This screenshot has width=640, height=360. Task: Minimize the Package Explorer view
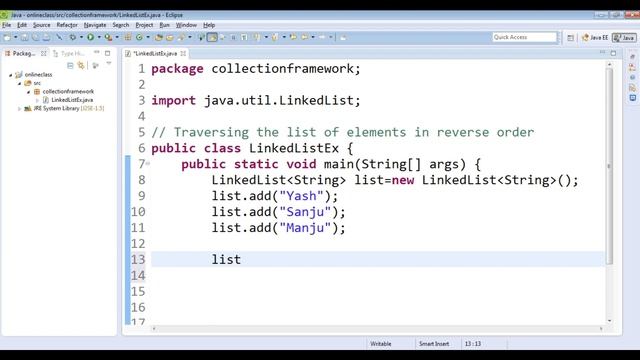[97, 53]
